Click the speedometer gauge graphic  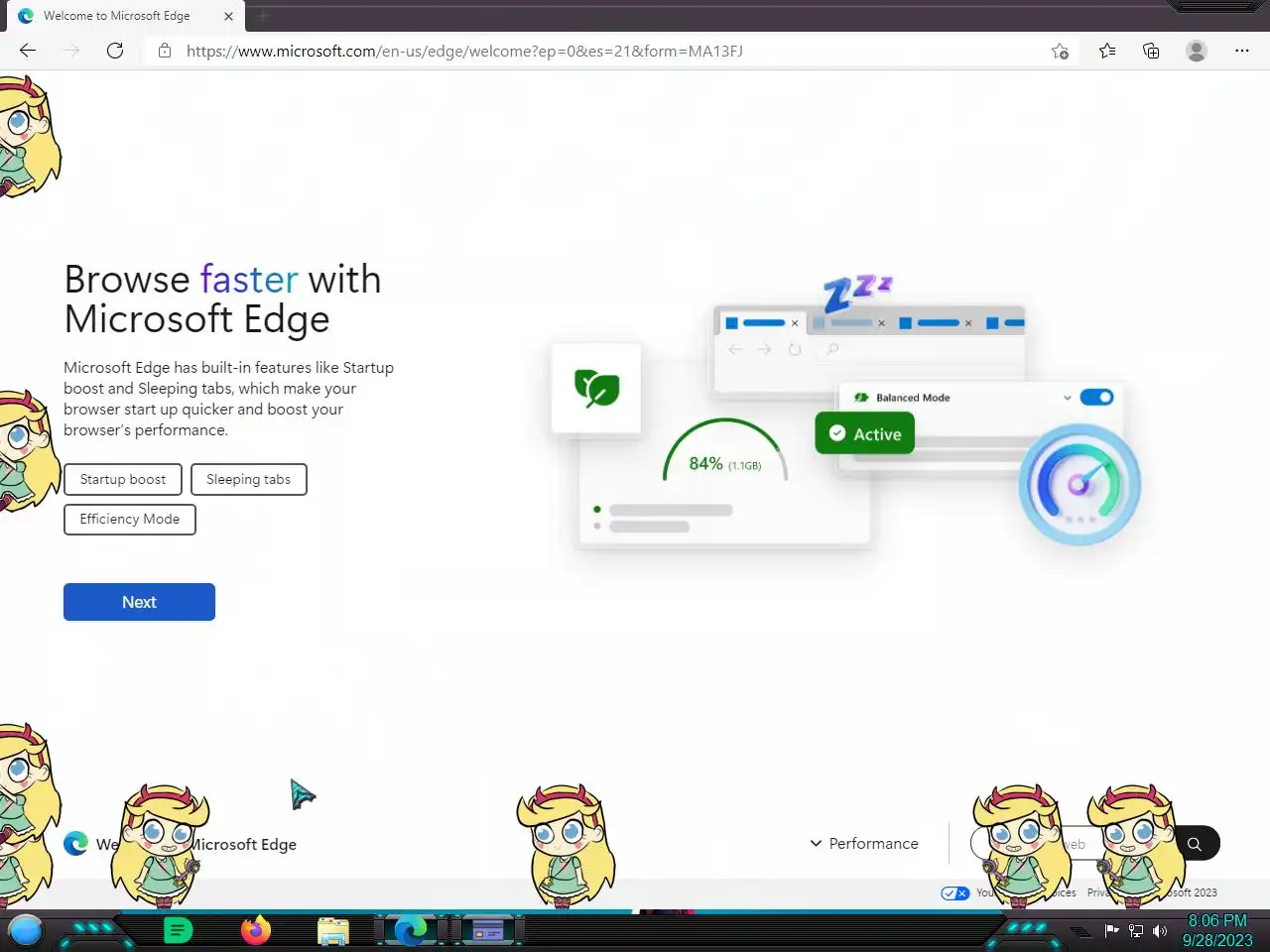pyautogui.click(x=1079, y=484)
